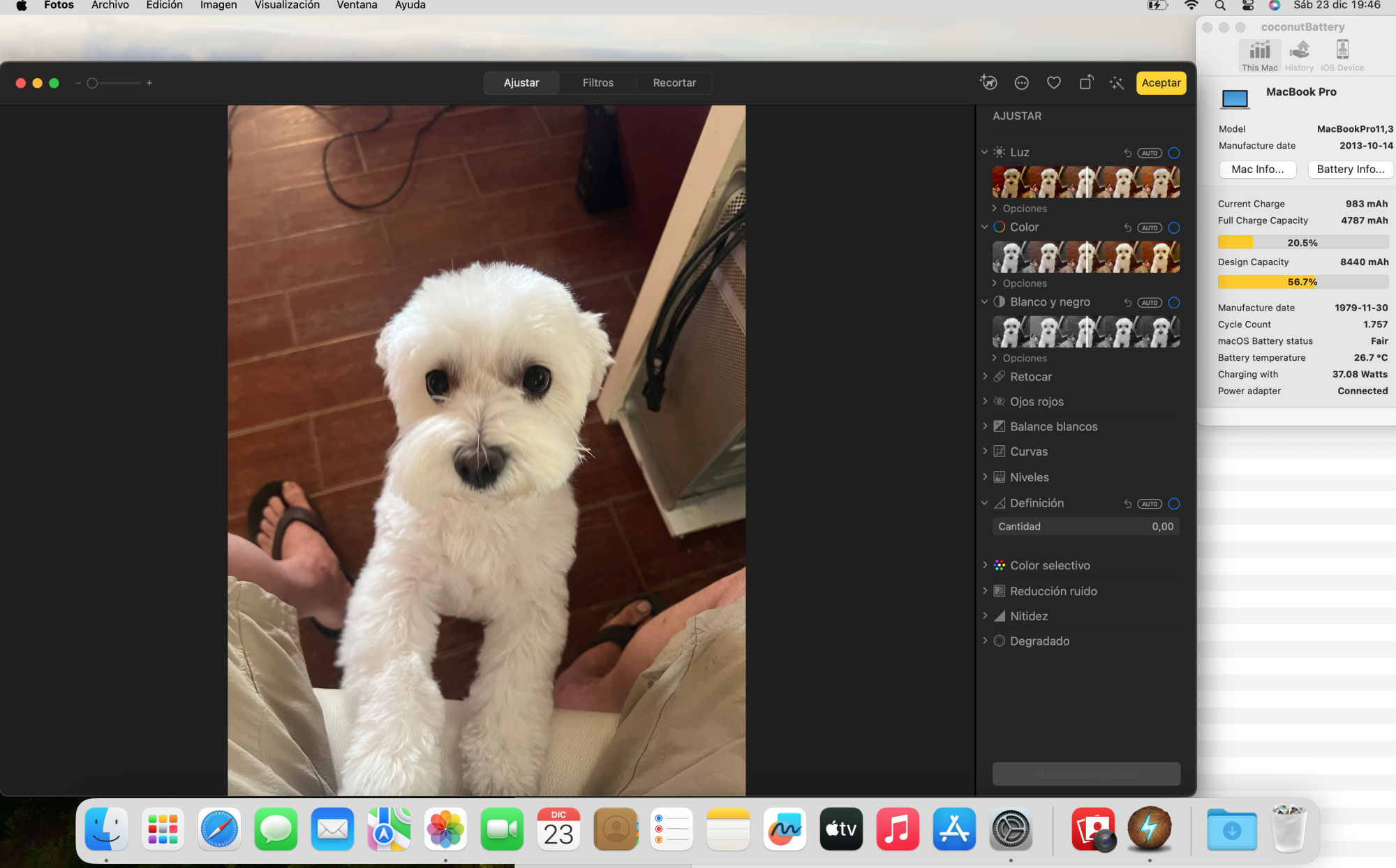Click the revert arrow icon beside Luz
The height and width of the screenshot is (868, 1396).
(1127, 153)
